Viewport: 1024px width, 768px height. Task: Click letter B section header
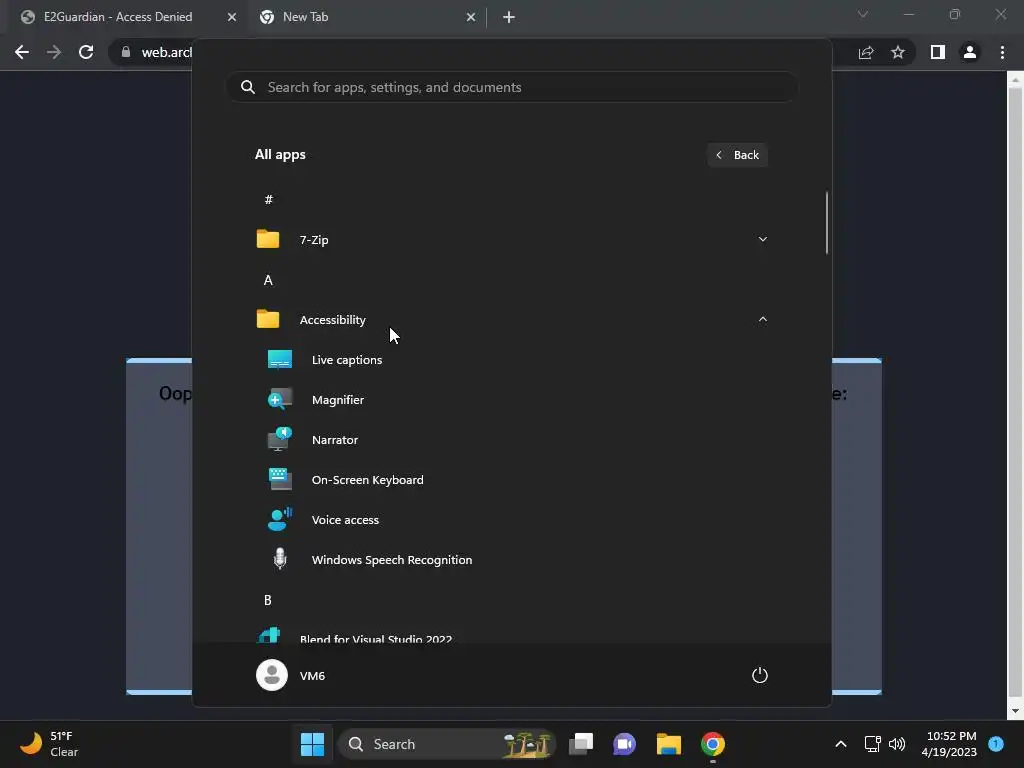268,600
